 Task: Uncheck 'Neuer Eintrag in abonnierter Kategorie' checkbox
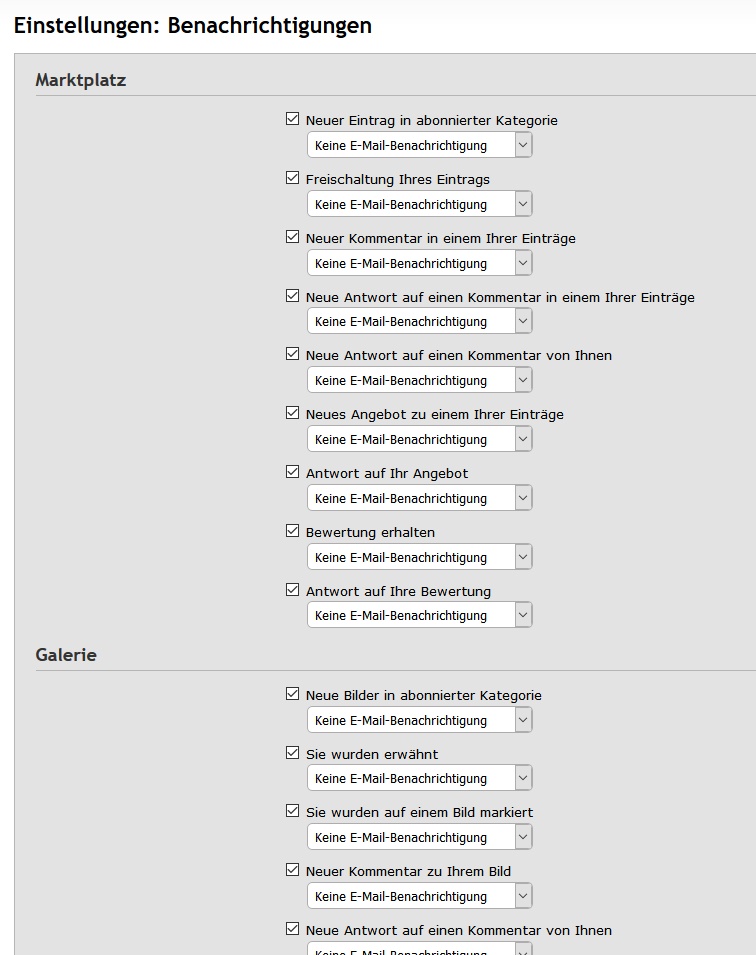292,119
